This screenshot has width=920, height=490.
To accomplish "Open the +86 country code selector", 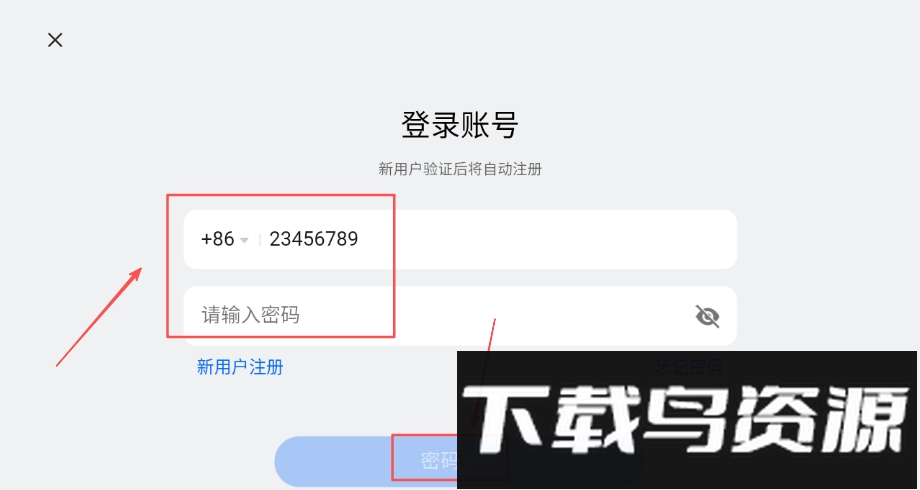I will [x=225, y=239].
